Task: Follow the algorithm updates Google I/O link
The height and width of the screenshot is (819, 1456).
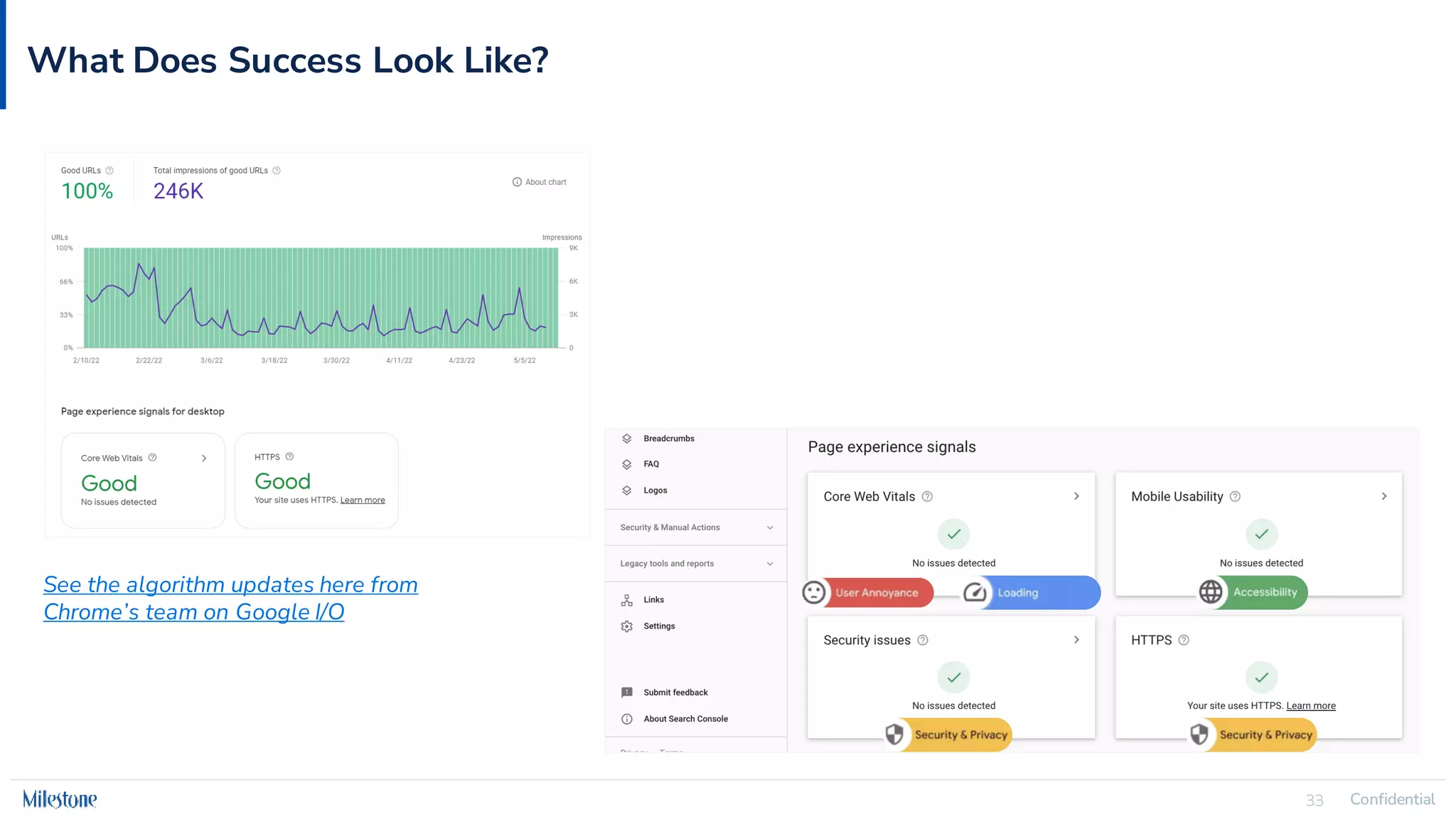Action: click(230, 598)
